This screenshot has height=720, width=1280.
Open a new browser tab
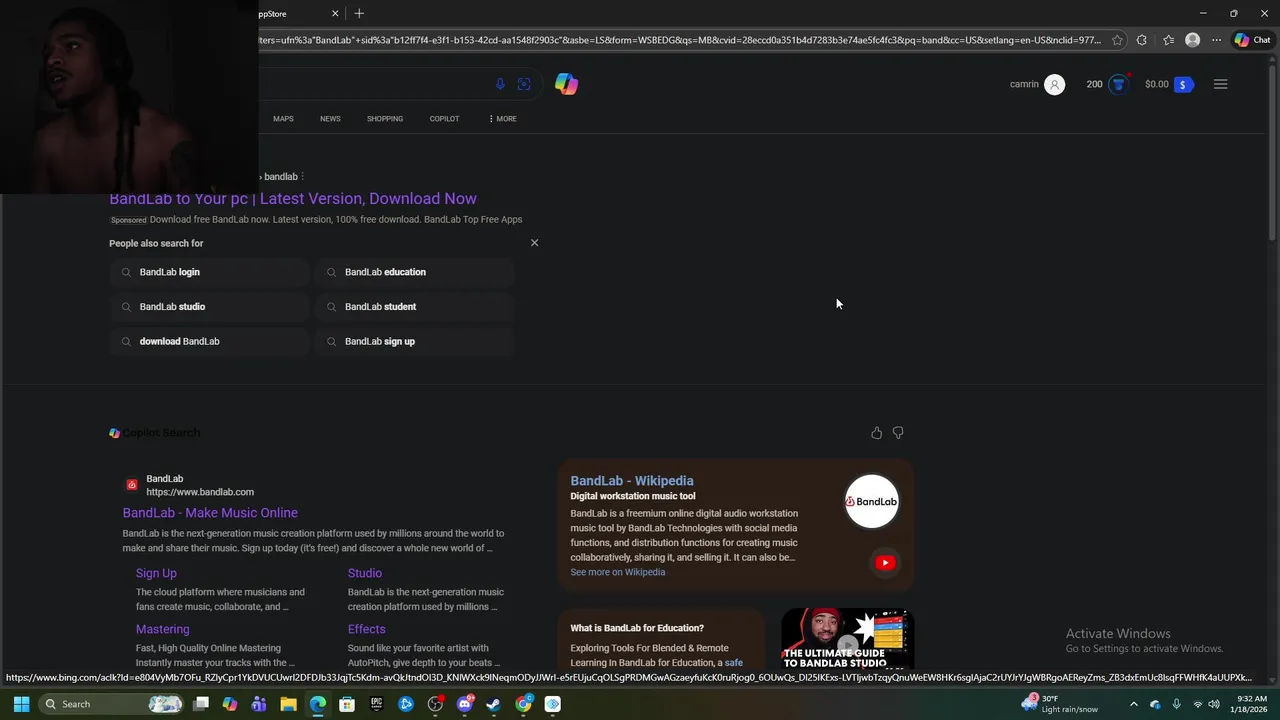pos(359,13)
